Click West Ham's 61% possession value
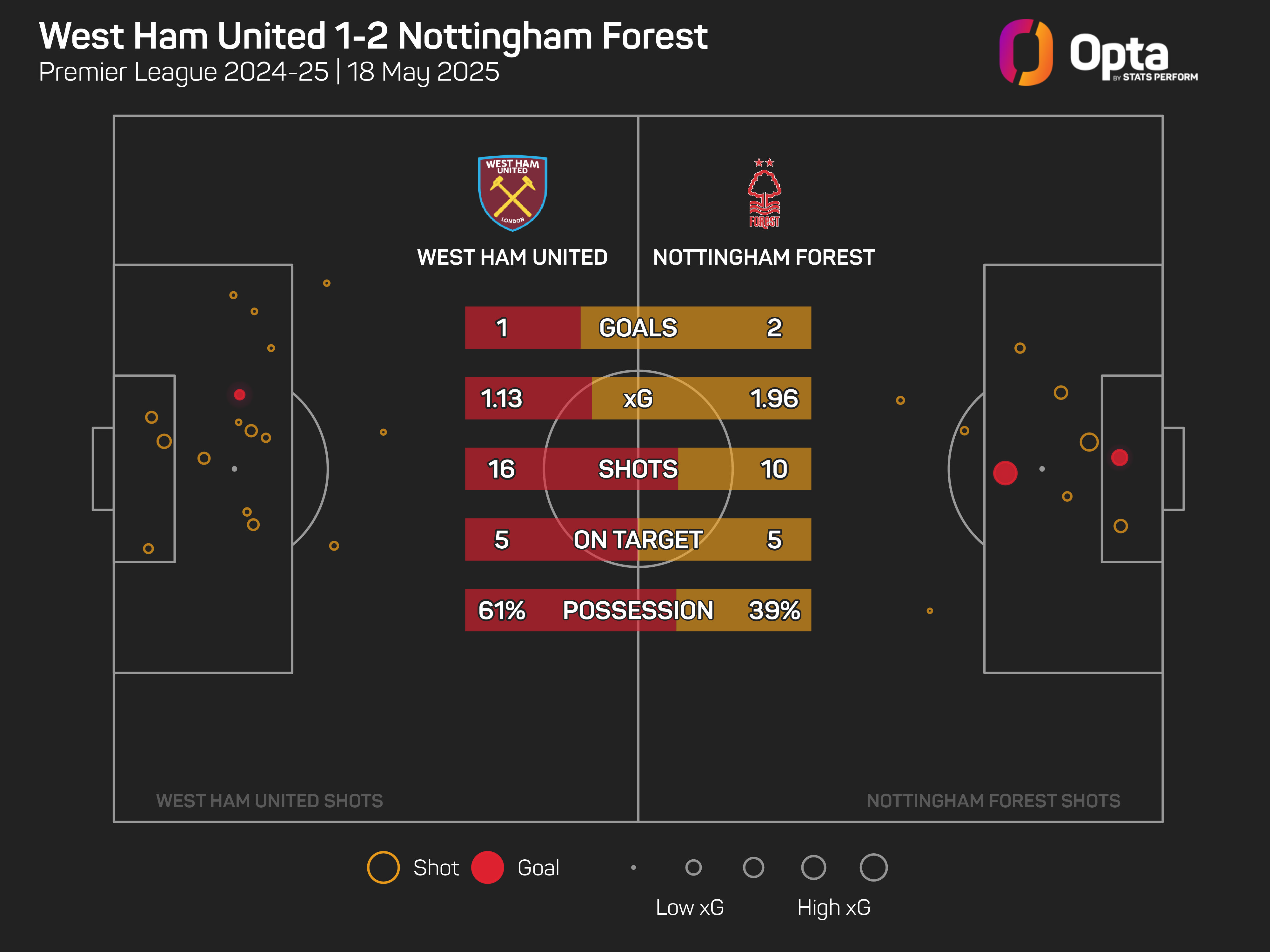This screenshot has height=952, width=1270. (x=502, y=610)
